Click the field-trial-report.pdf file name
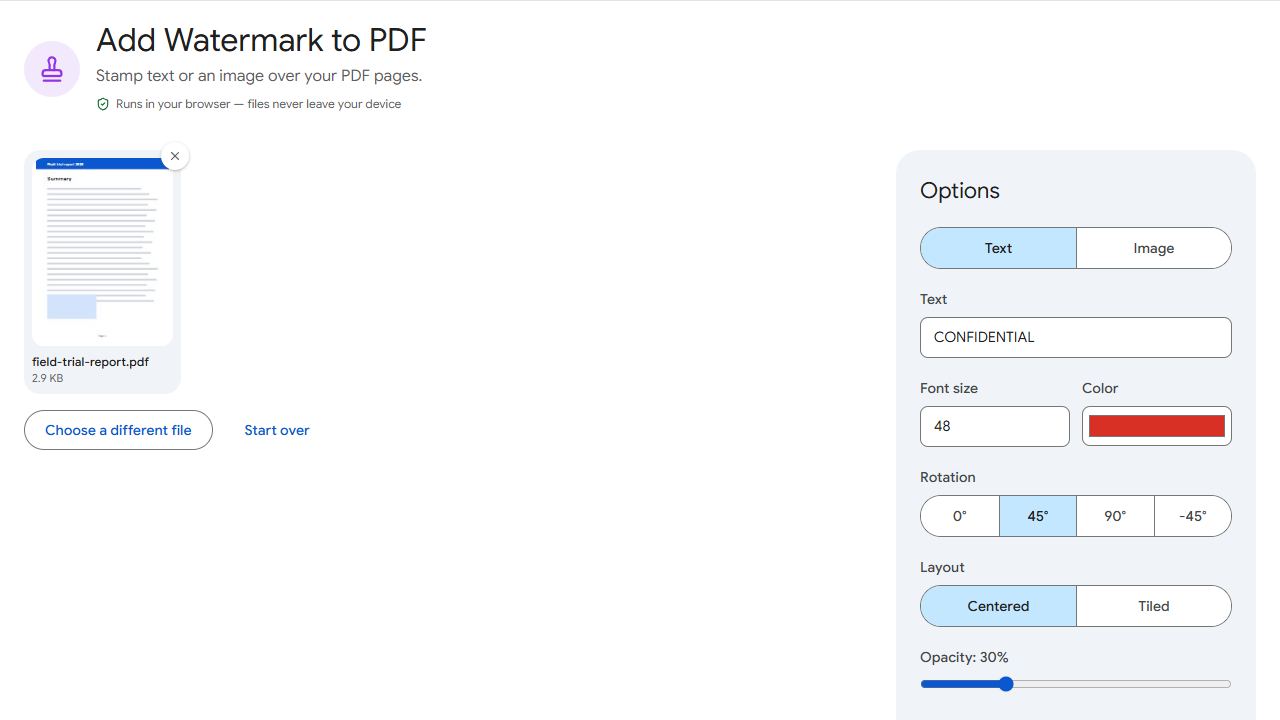Viewport: 1280px width, 720px height. tap(90, 362)
